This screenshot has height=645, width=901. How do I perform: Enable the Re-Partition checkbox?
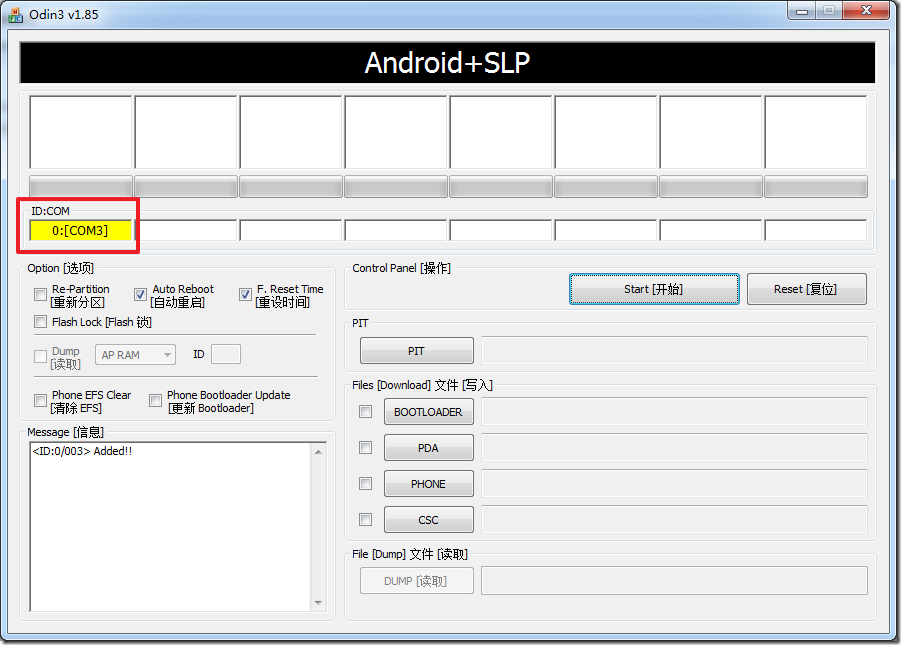tap(40, 295)
